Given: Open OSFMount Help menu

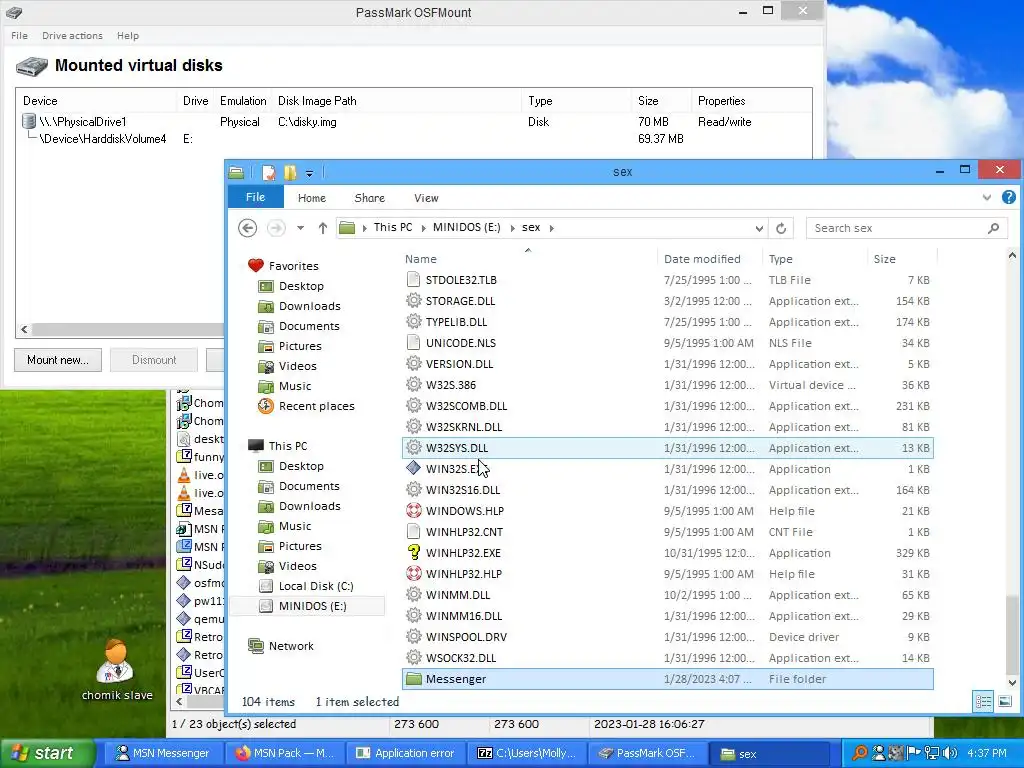Looking at the screenshot, I should (127, 35).
